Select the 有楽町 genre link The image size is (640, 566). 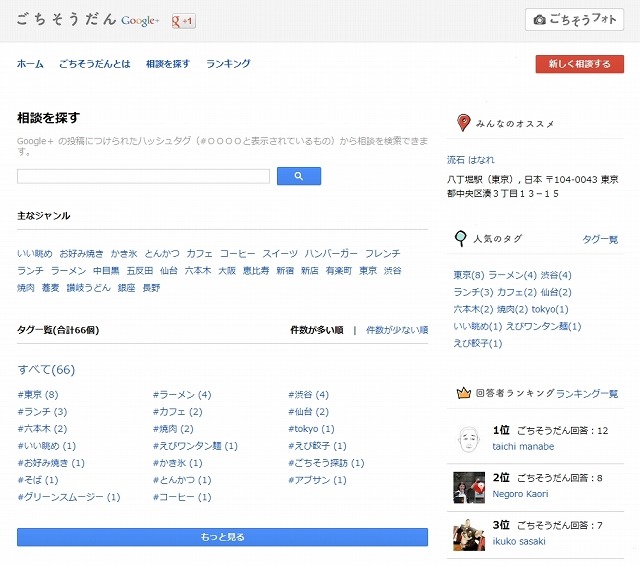pyautogui.click(x=338, y=271)
